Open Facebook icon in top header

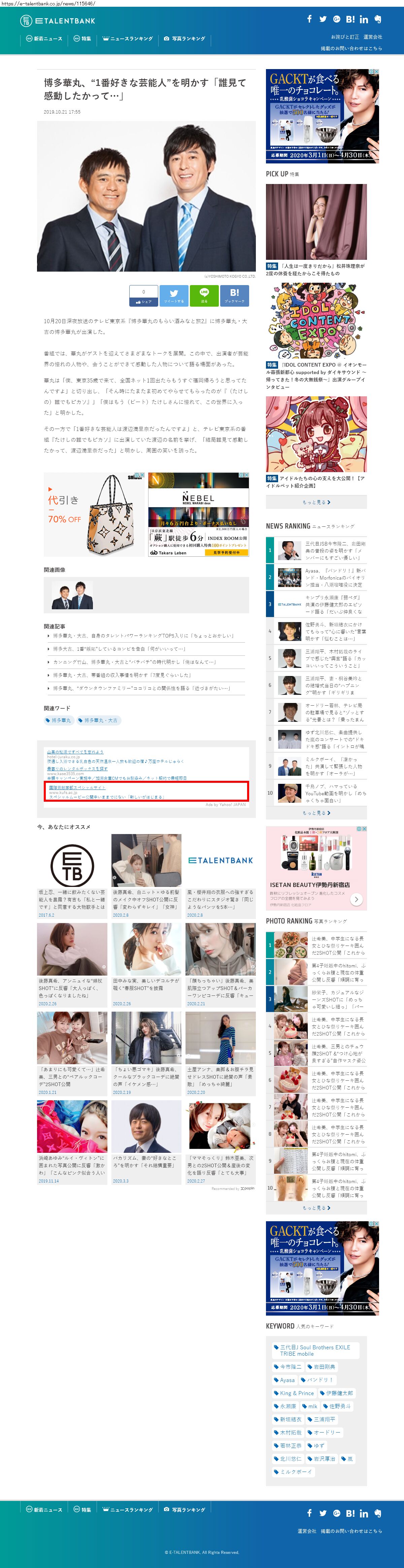(309, 19)
